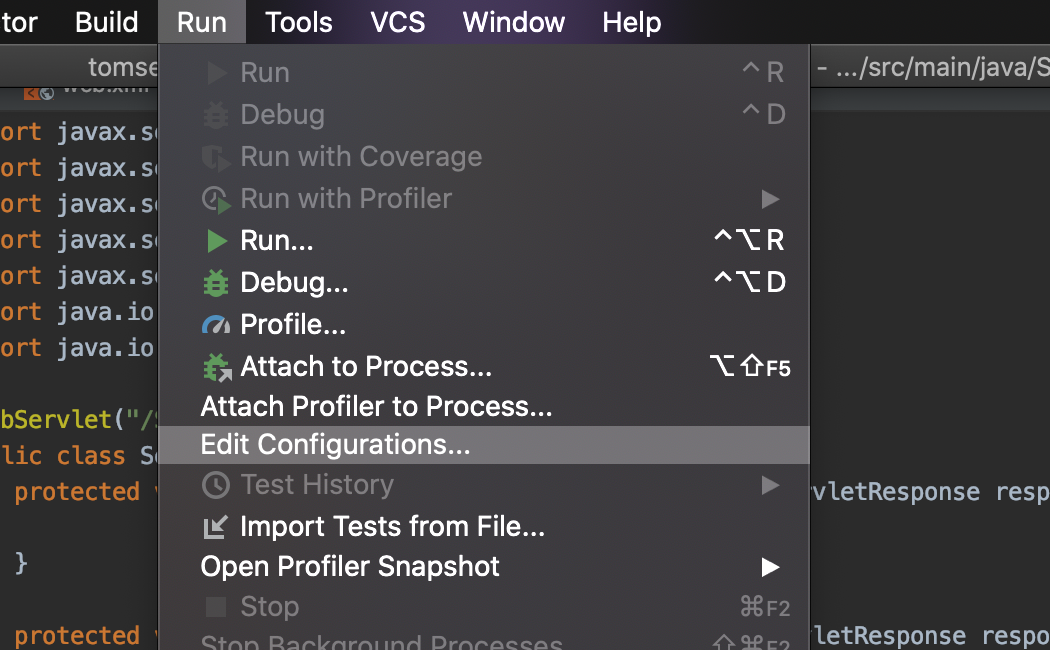Expand the Test History submenu arrow
The image size is (1050, 650).
pyautogui.click(x=770, y=485)
